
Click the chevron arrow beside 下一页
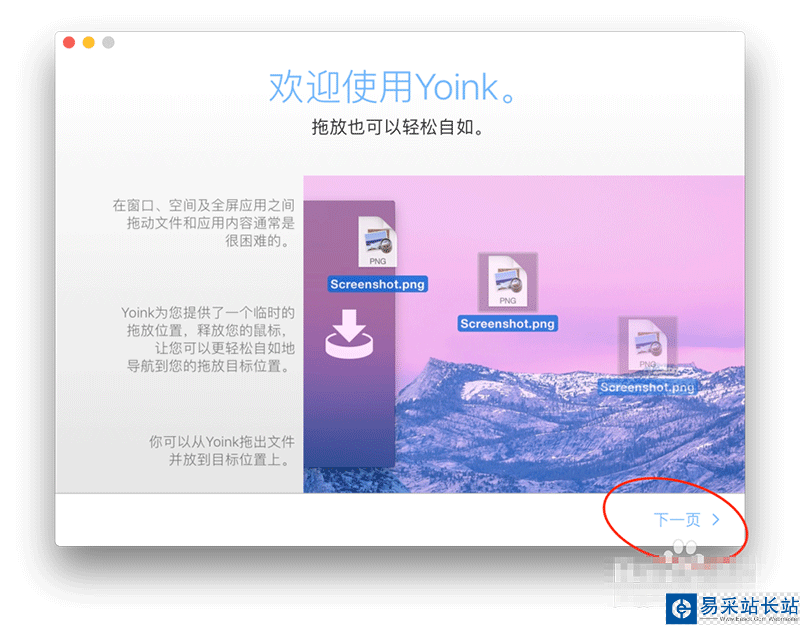click(x=716, y=520)
